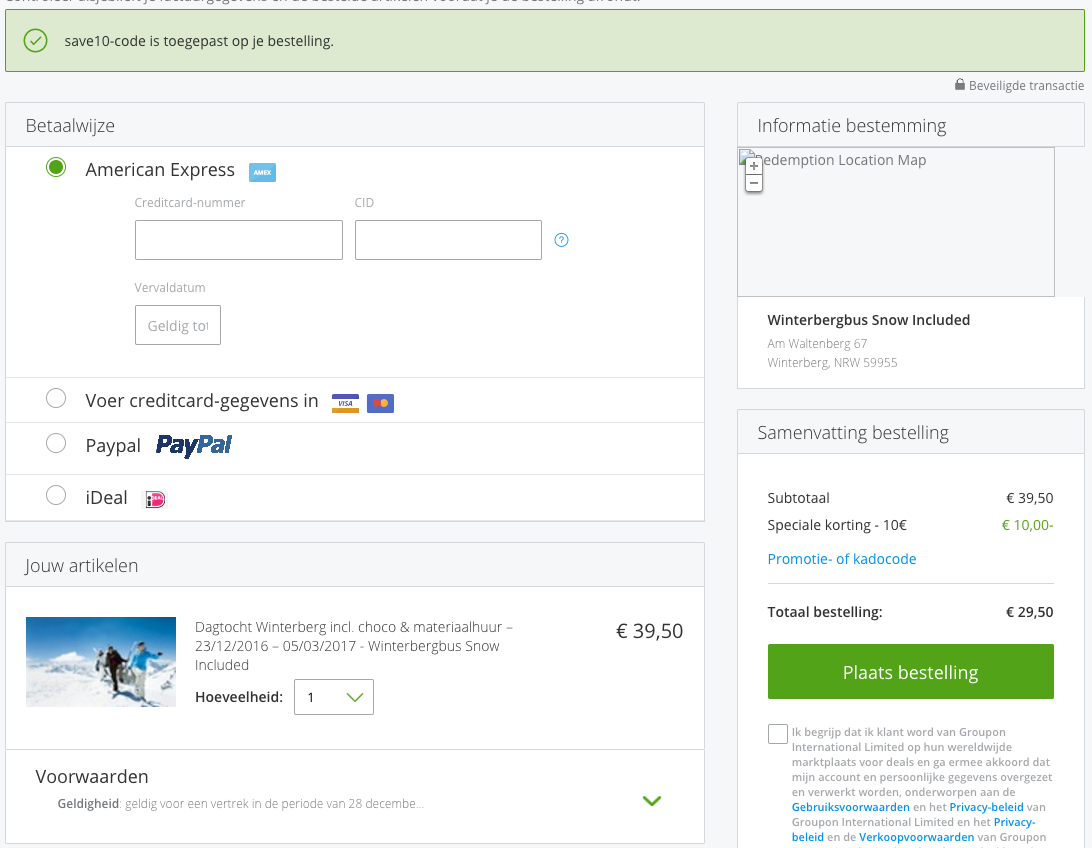The height and width of the screenshot is (848, 1092).
Task: Open the Privacy-beleid link after 'en het'
Action: (x=986, y=807)
